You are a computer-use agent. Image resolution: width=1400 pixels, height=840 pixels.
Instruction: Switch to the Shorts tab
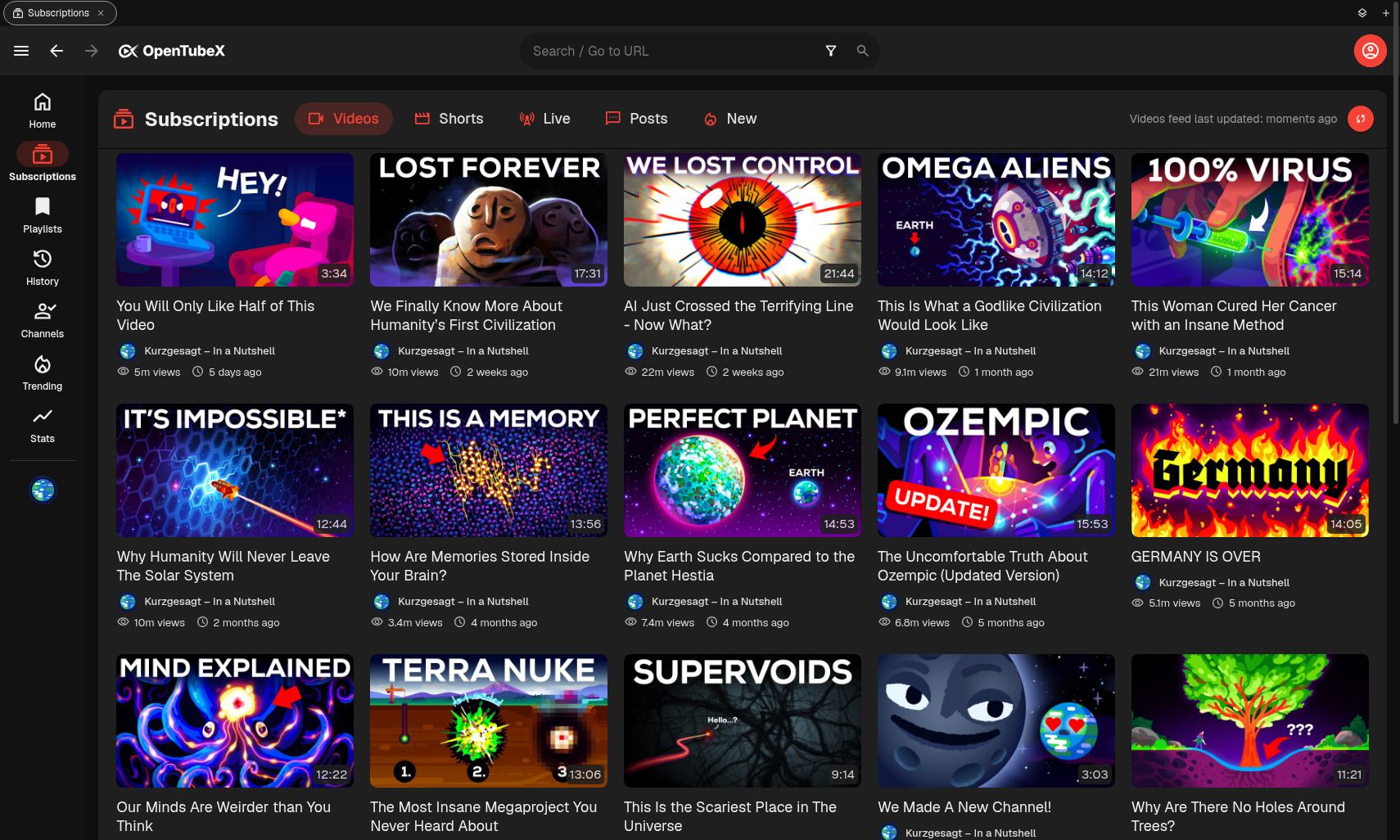(449, 119)
